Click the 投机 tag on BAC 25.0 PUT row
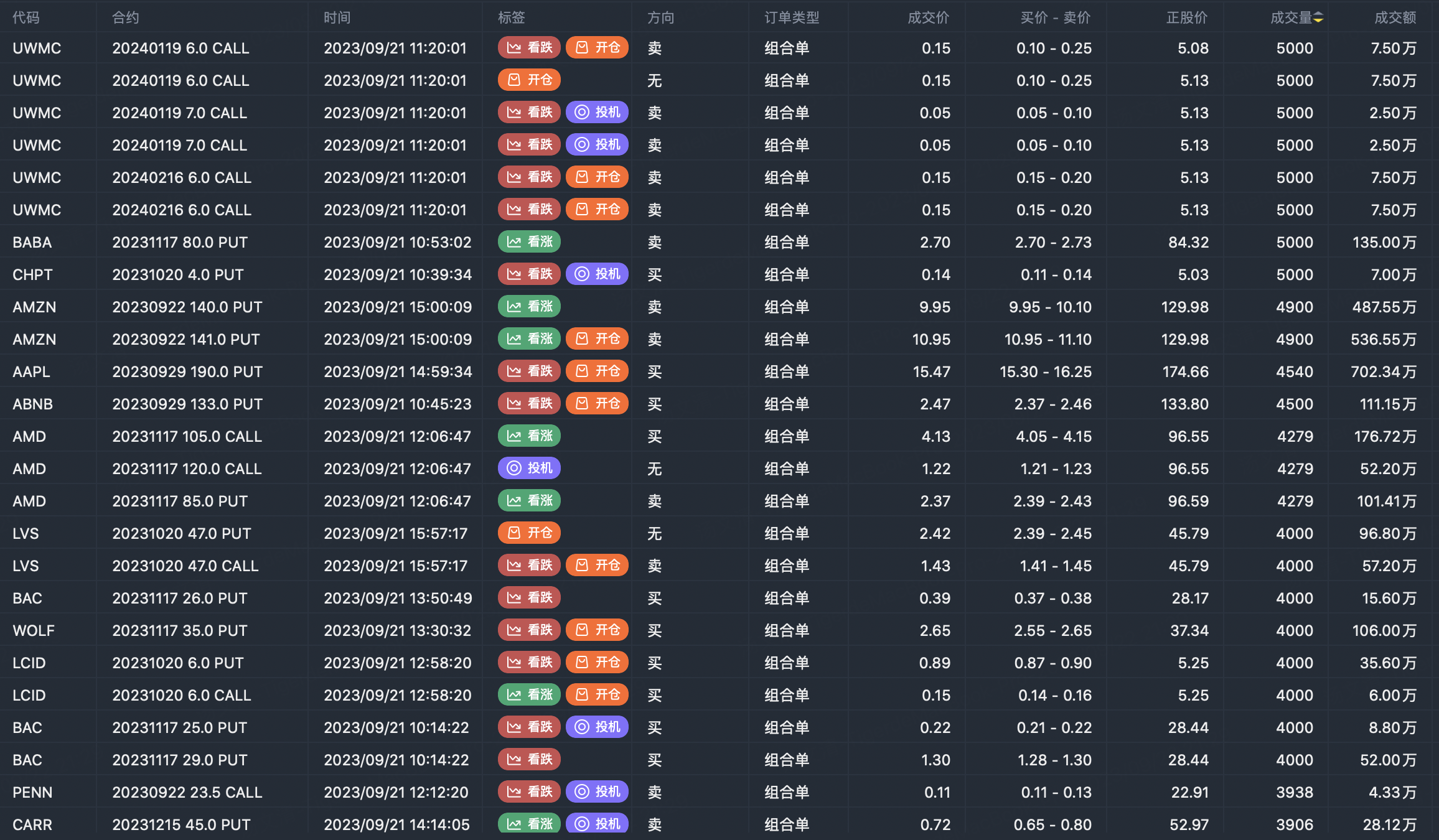Viewport: 1439px width, 840px height. 597,727
